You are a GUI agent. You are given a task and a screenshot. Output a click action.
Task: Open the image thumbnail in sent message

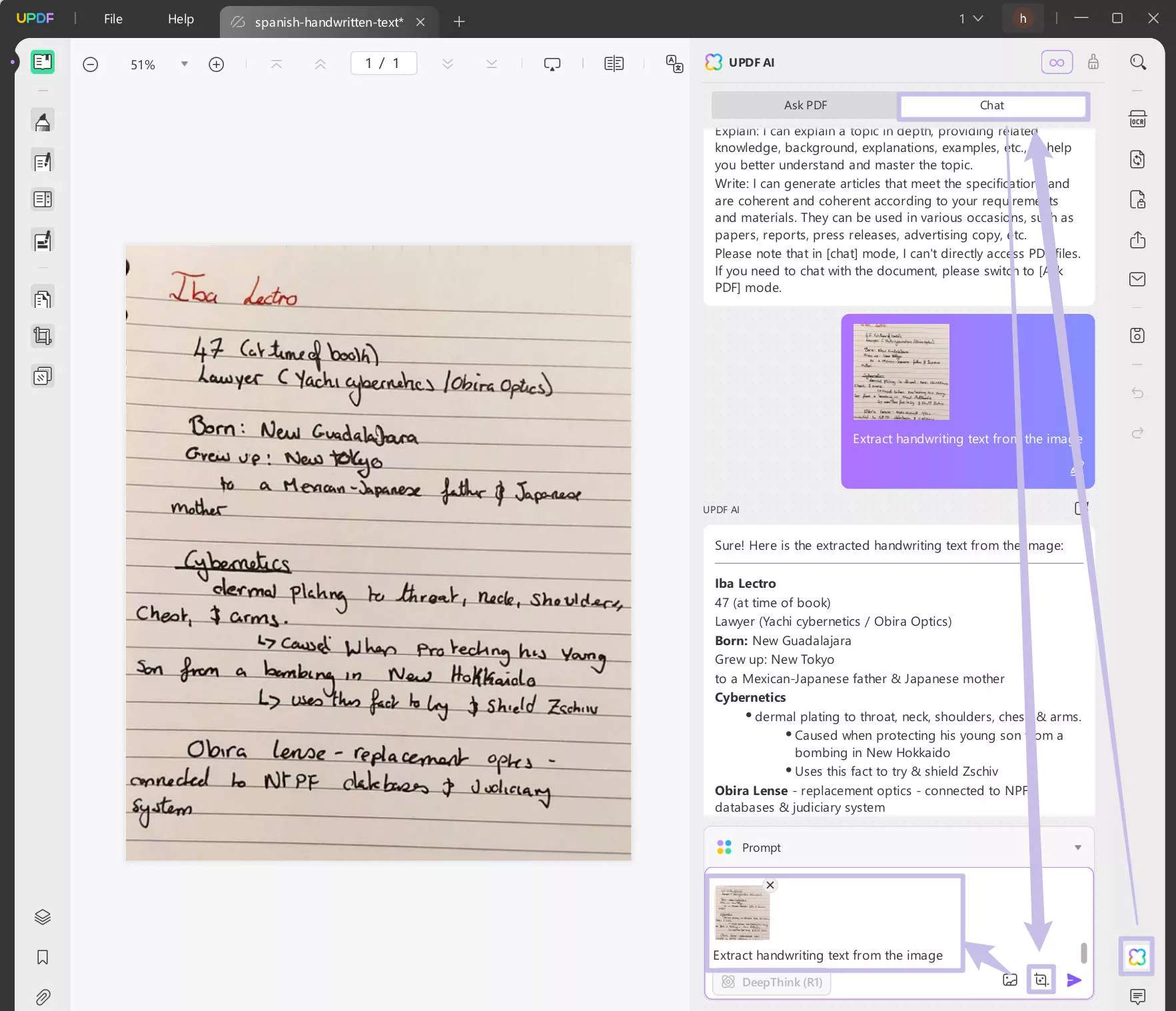pyautogui.click(x=901, y=372)
